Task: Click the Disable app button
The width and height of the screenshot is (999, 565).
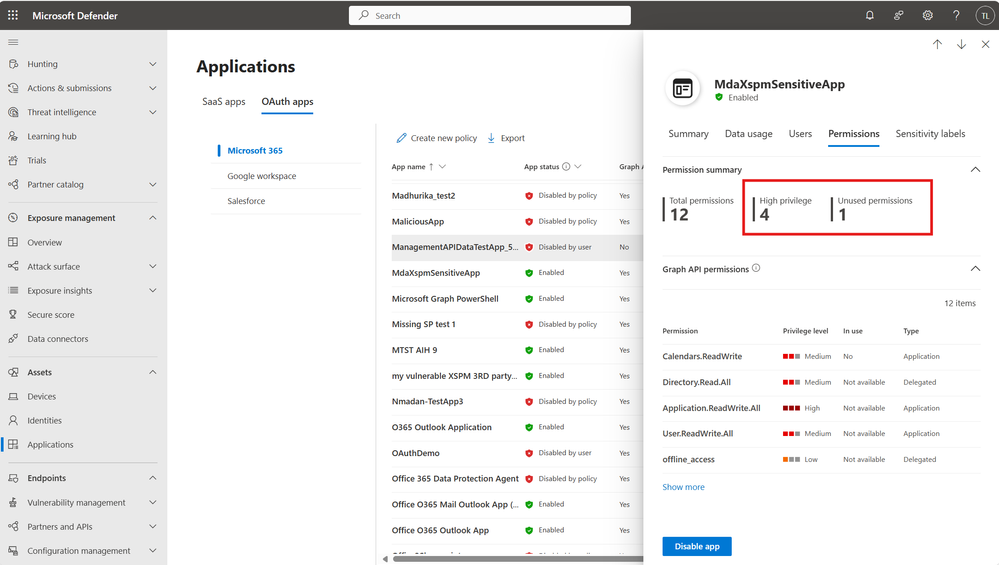Action: (697, 547)
